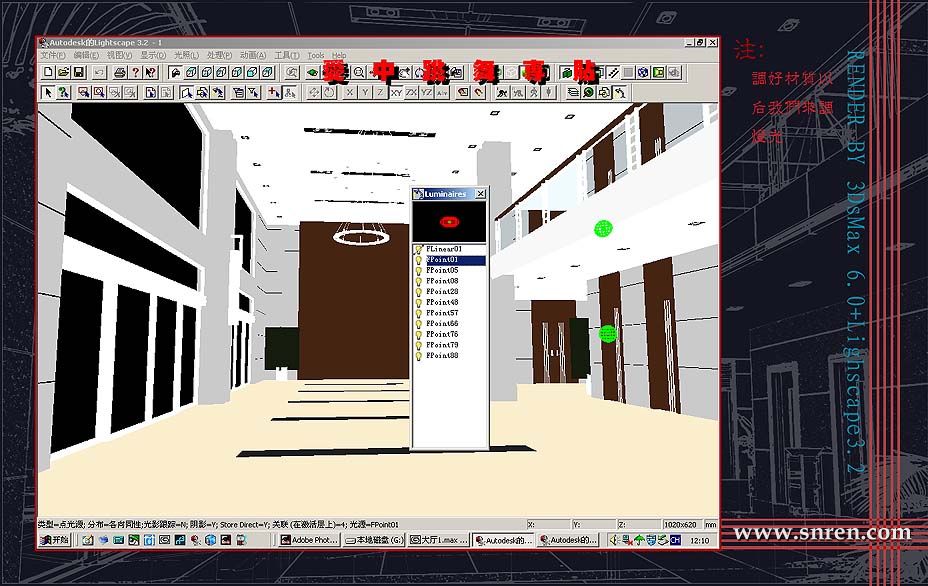Image resolution: width=928 pixels, height=586 pixels.
Task: Open the 动画(A) Animation menu
Action: pyautogui.click(x=253, y=55)
